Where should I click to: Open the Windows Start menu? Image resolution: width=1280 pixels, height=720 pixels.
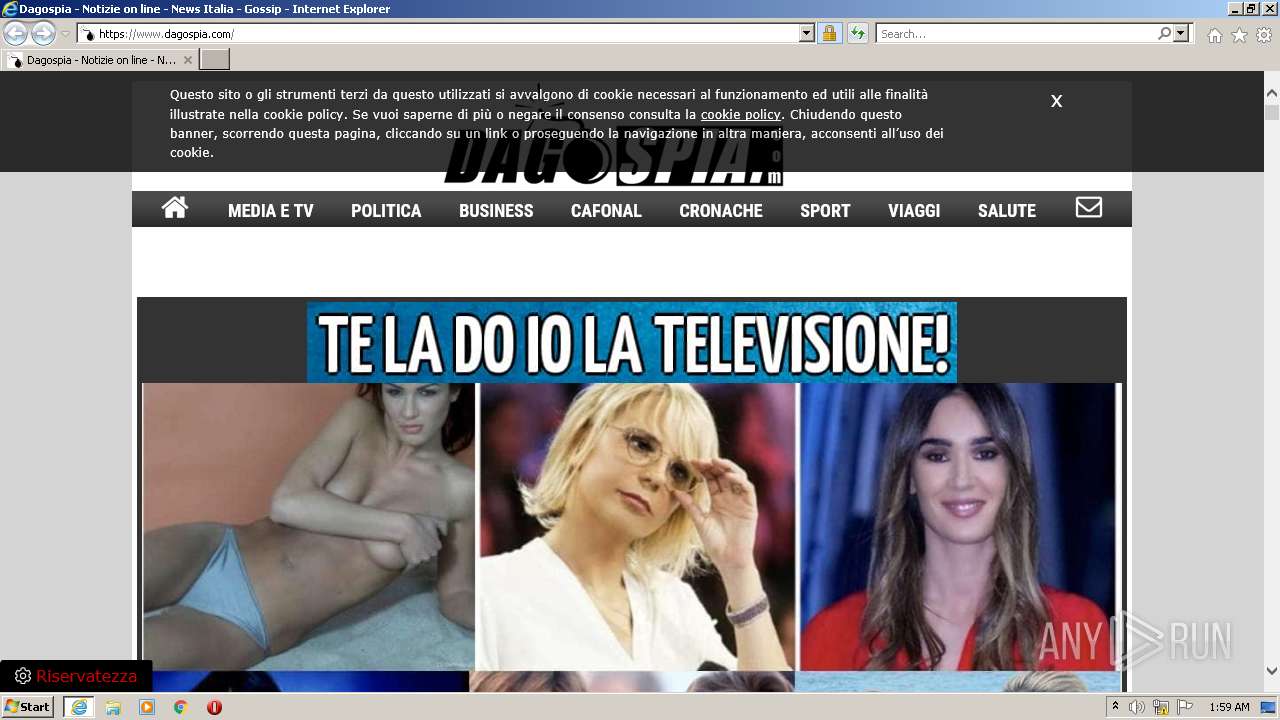(28, 707)
